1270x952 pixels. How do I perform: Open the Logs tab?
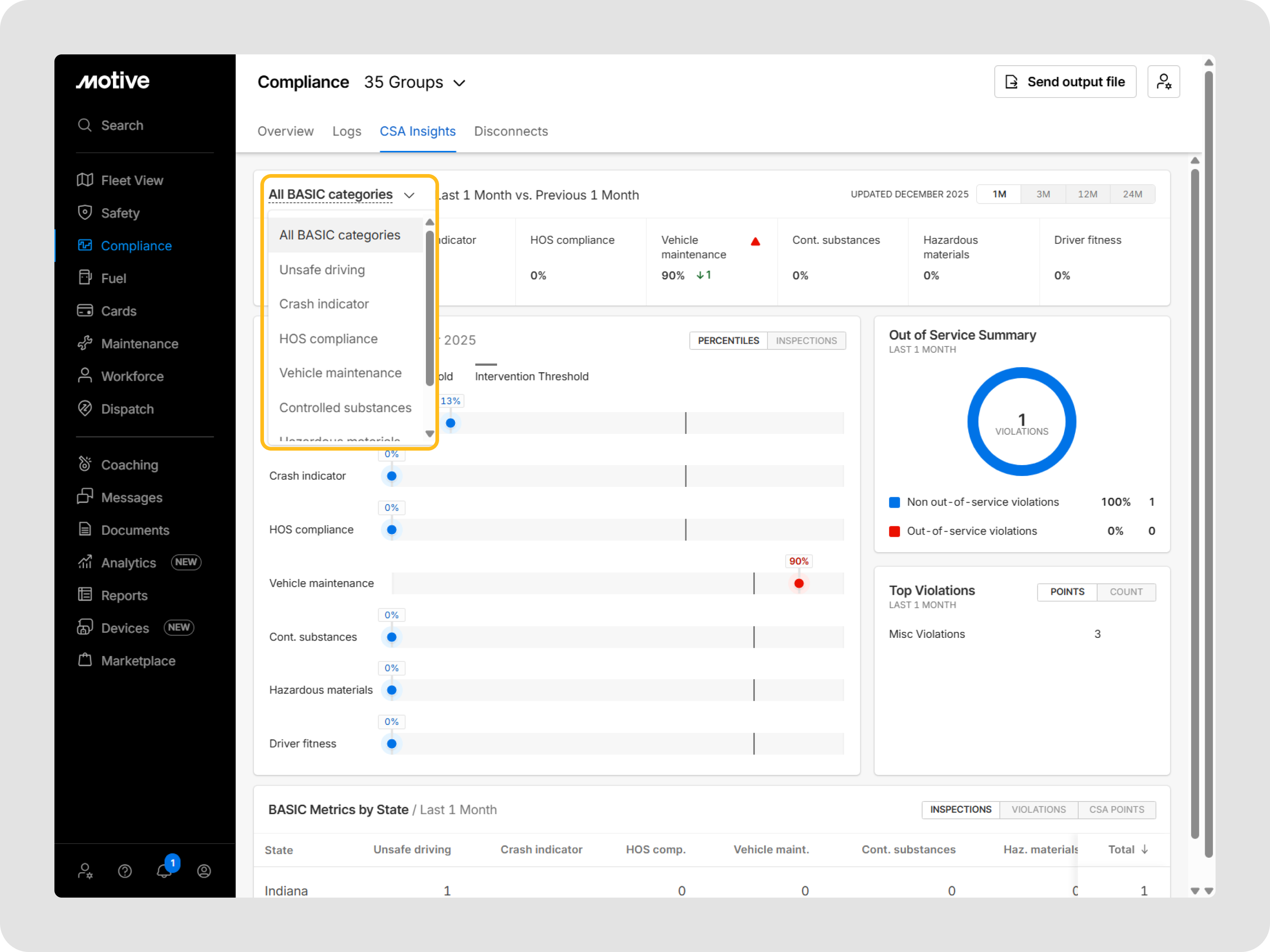click(x=346, y=131)
